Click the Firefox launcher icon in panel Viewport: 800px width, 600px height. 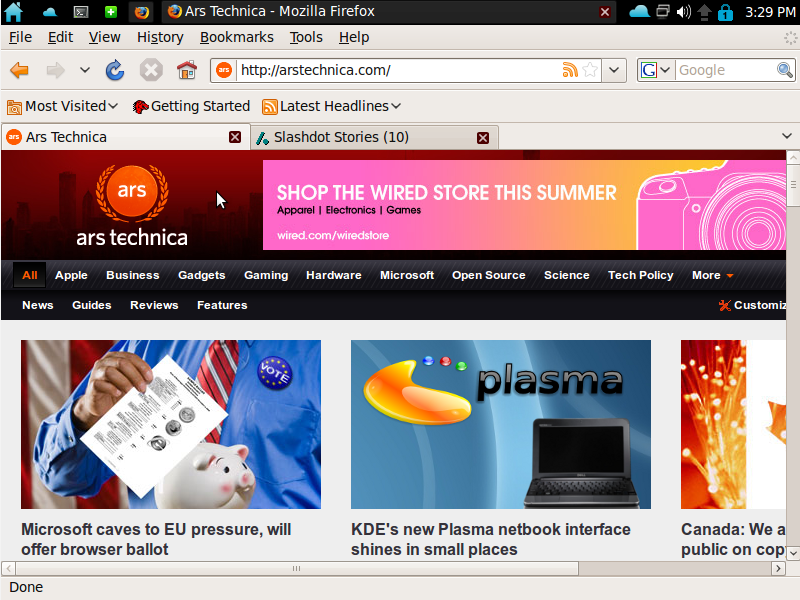tap(142, 12)
